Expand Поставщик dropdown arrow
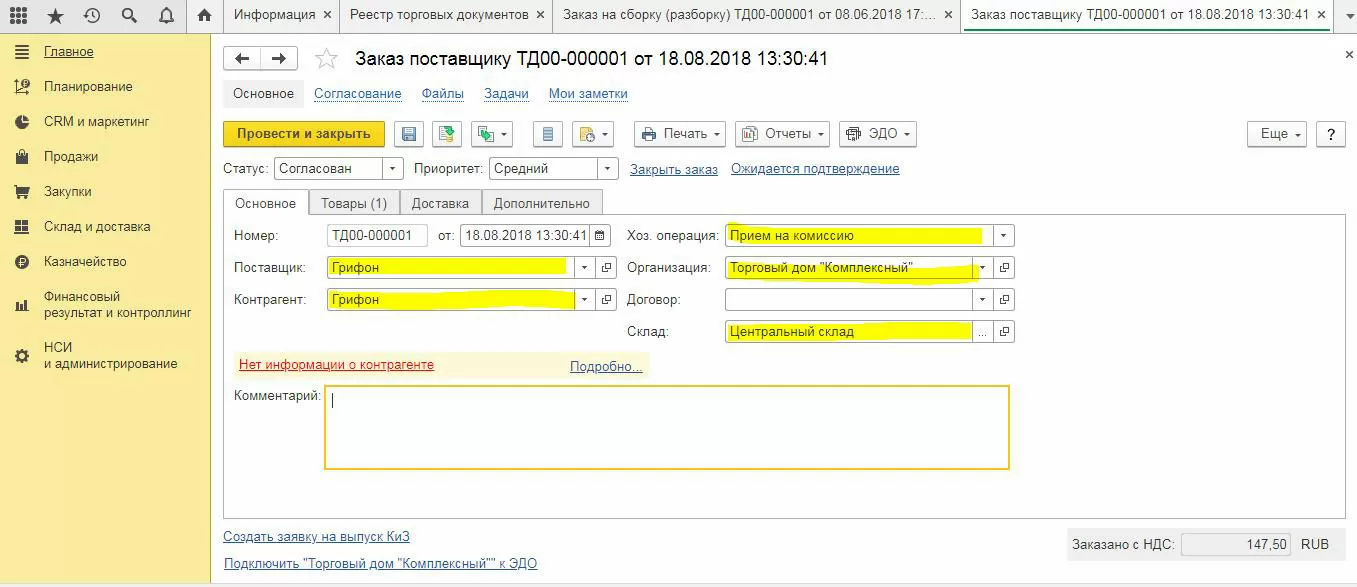Image resolution: width=1357 pixels, height=587 pixels. (585, 268)
